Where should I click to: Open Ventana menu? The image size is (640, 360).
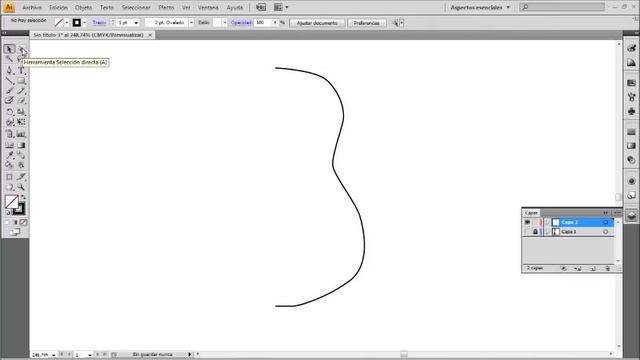[208, 7]
